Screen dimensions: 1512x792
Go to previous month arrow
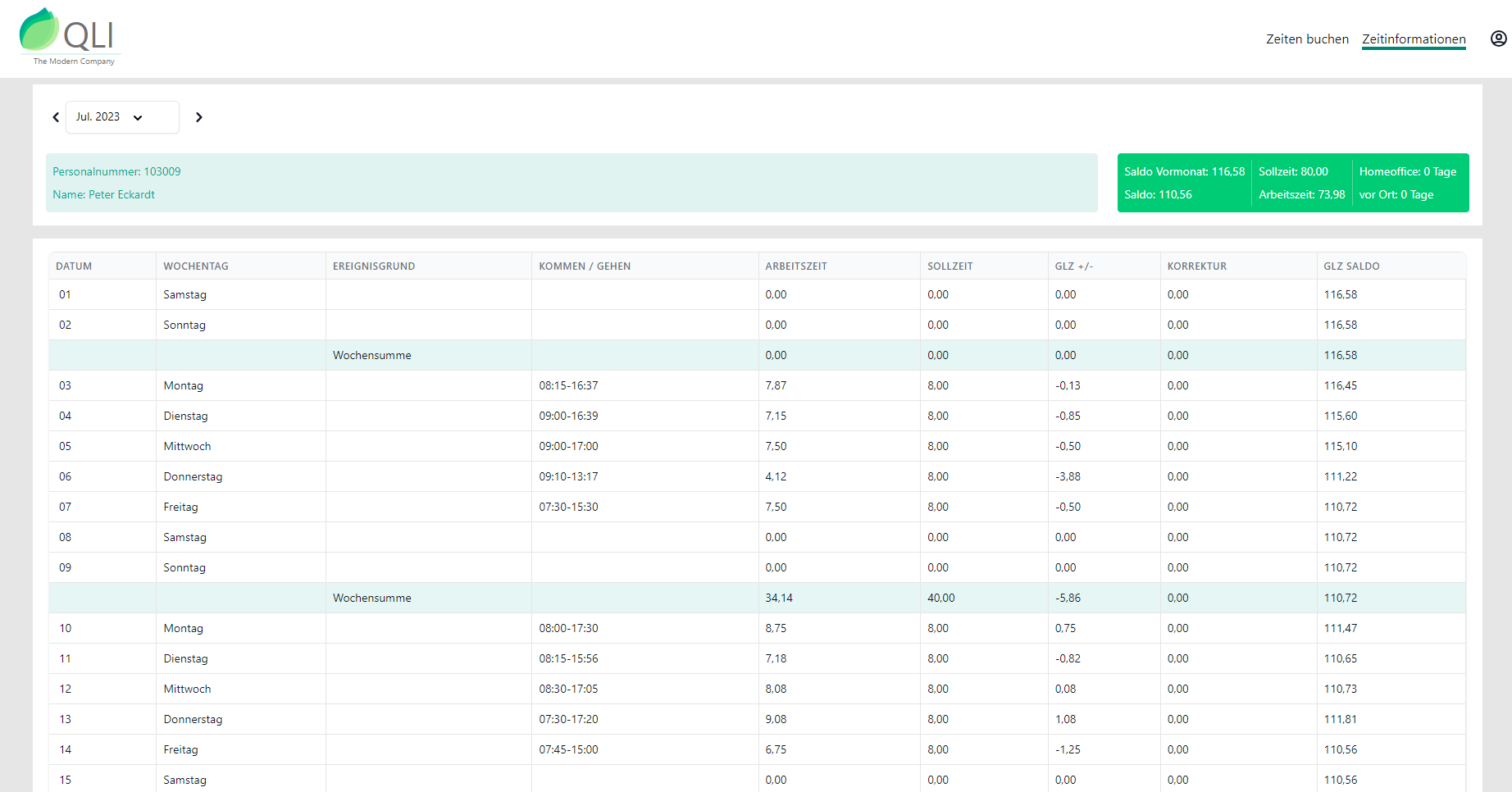point(56,117)
